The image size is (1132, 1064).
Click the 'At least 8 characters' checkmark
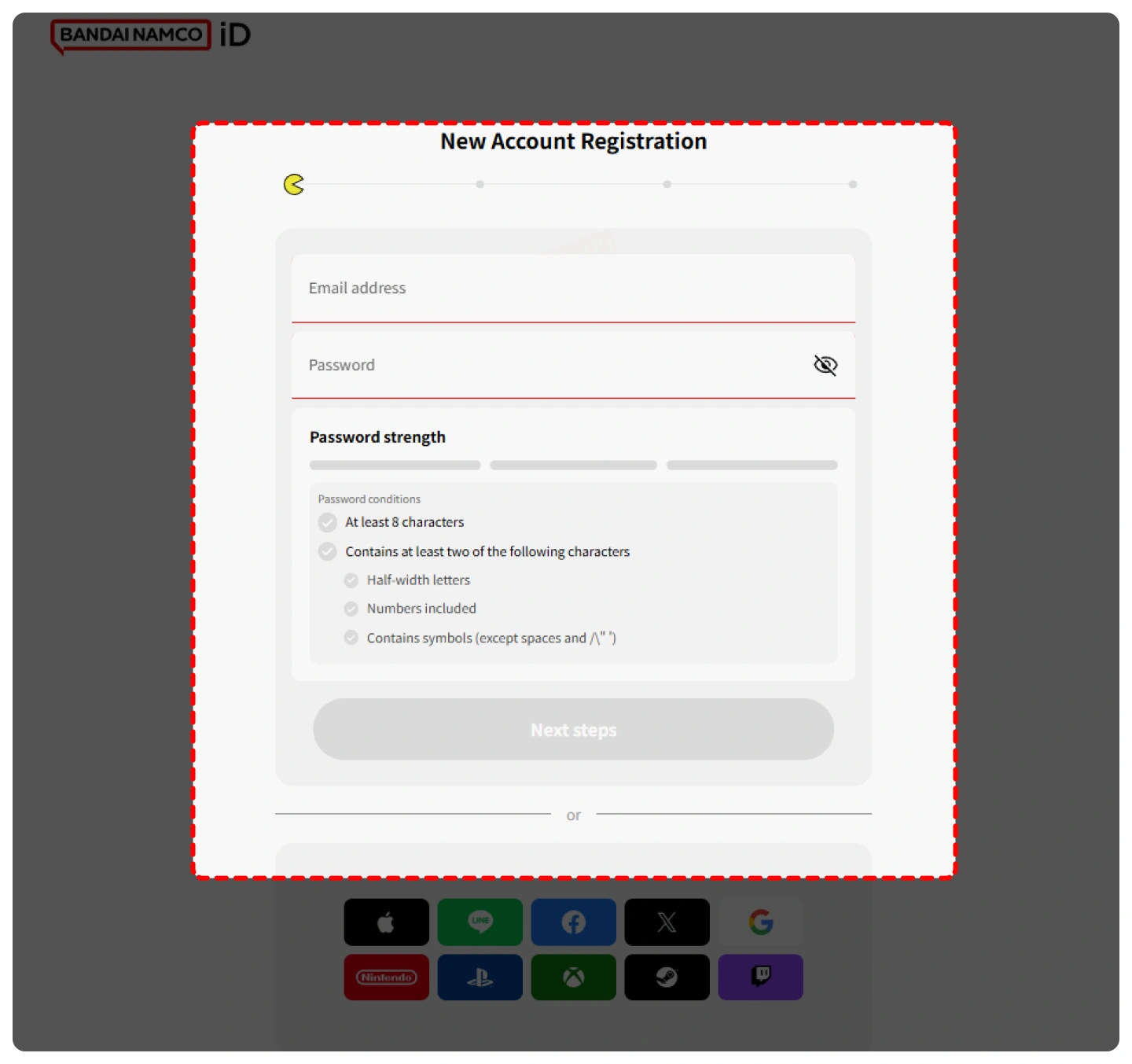pos(328,522)
